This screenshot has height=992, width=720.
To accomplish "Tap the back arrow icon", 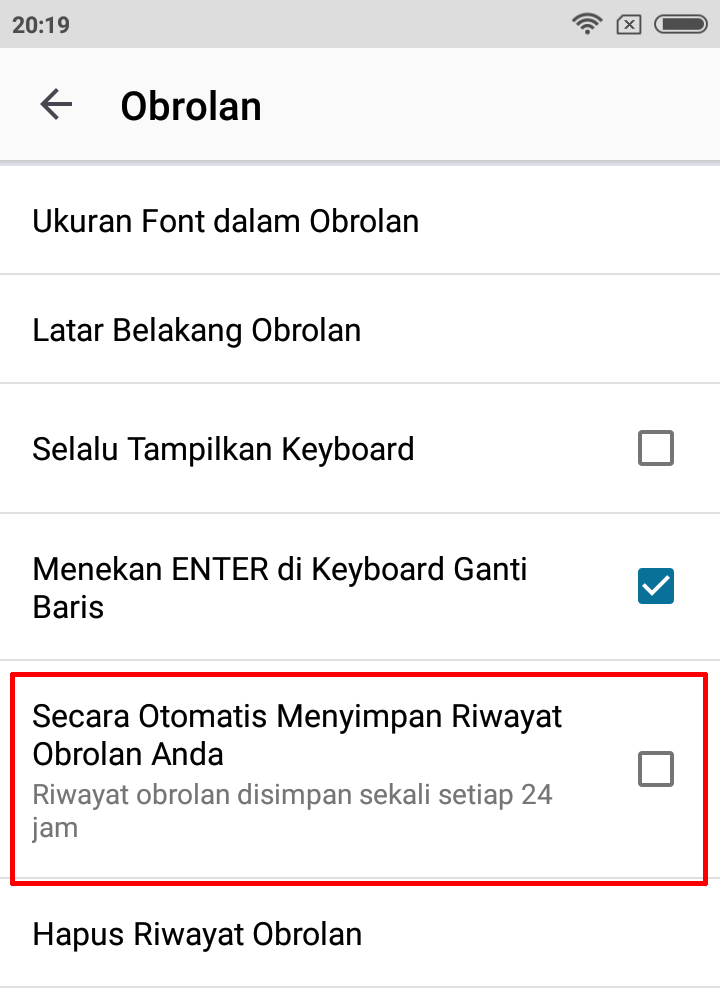I will pos(56,105).
